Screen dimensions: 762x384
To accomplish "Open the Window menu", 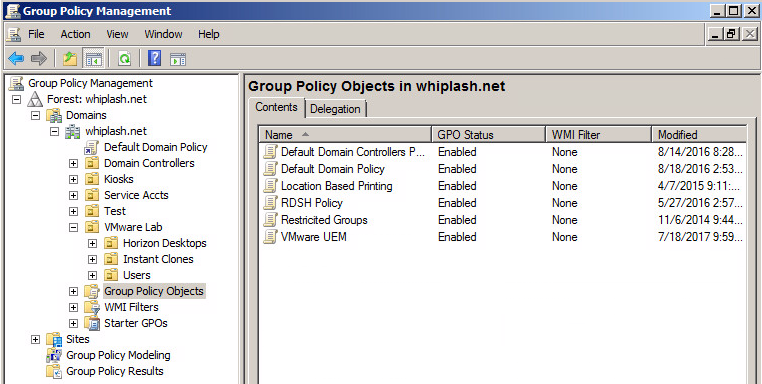I will [x=163, y=34].
